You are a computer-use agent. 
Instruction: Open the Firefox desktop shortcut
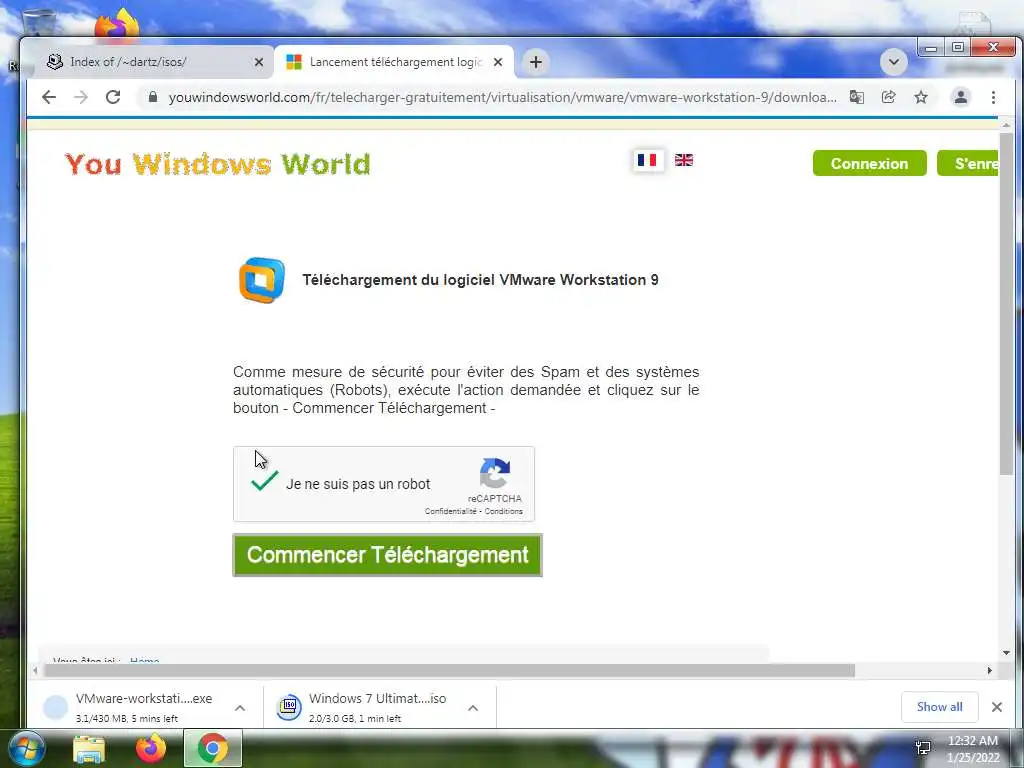(117, 24)
